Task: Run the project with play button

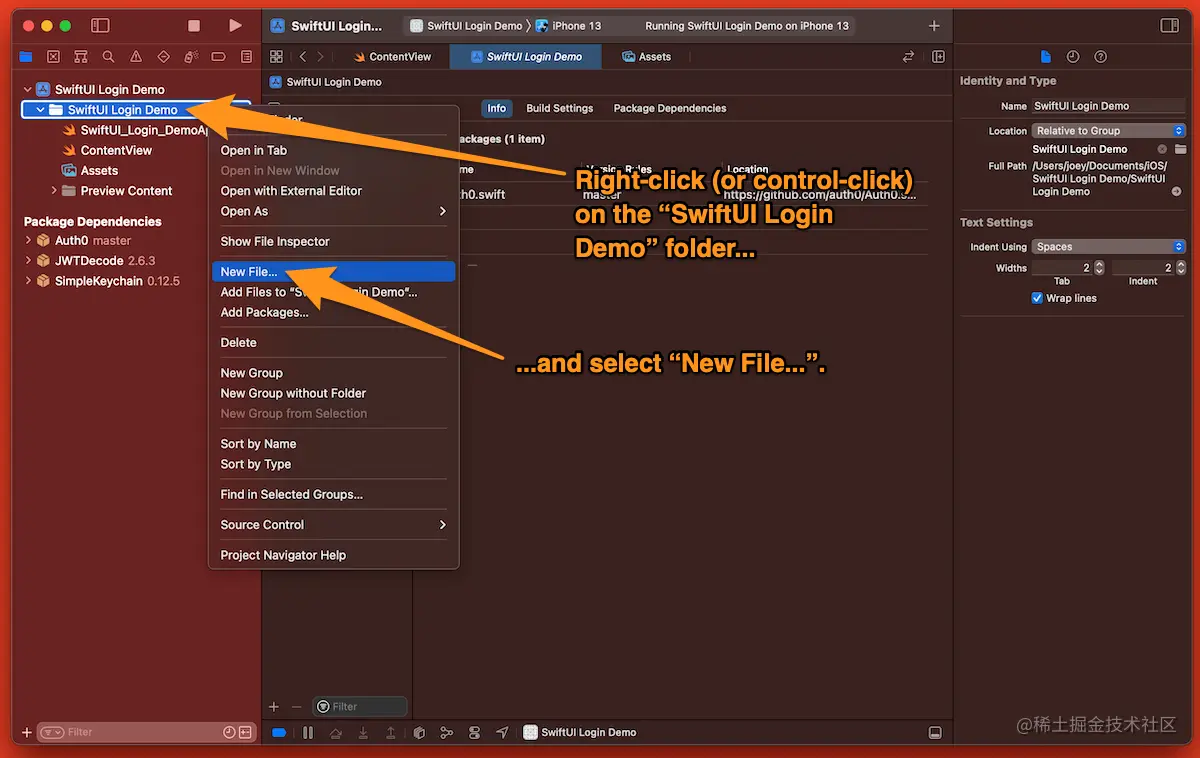Action: 235,25
